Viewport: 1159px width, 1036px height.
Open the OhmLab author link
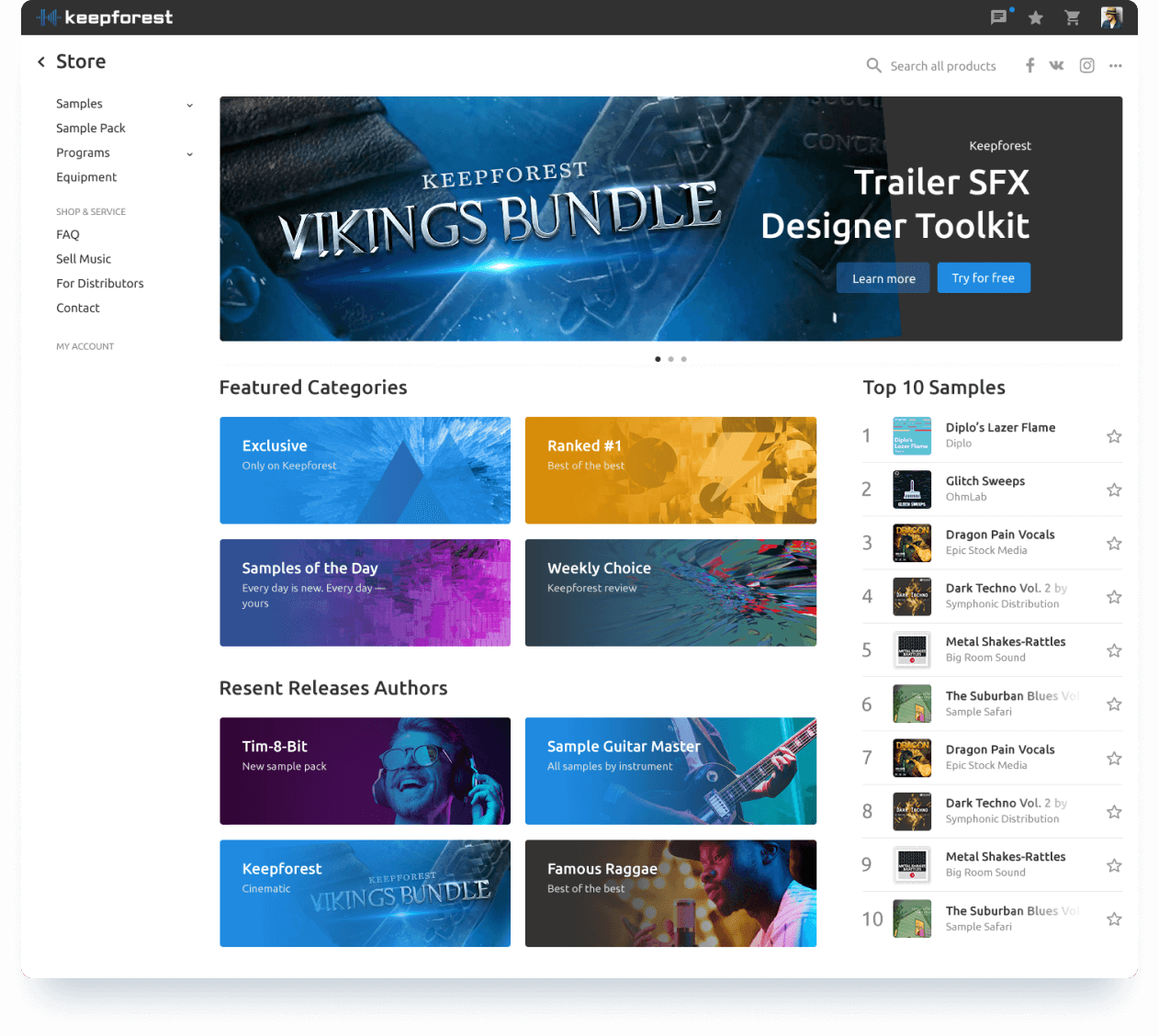click(x=966, y=497)
